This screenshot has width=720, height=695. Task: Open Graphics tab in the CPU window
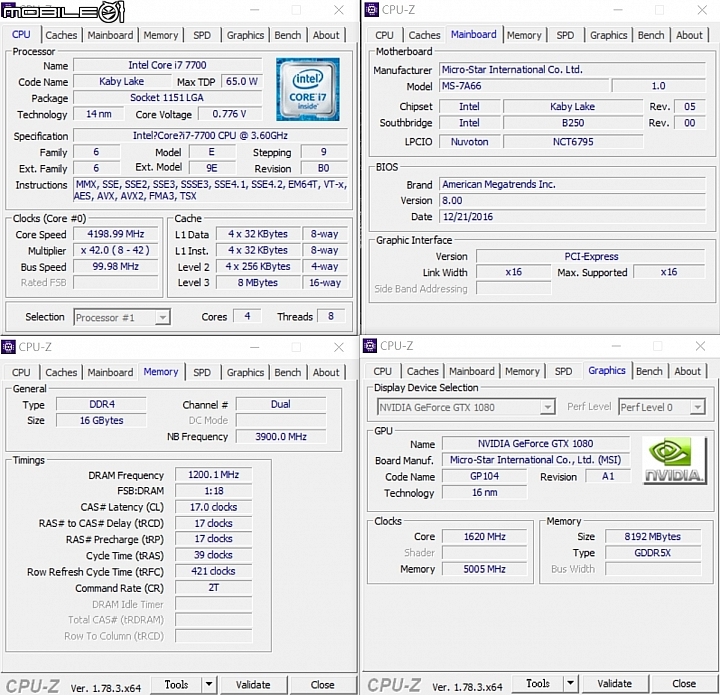tap(245, 35)
